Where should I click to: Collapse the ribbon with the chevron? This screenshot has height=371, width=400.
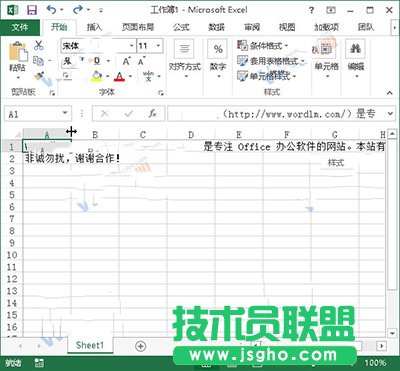click(x=390, y=93)
